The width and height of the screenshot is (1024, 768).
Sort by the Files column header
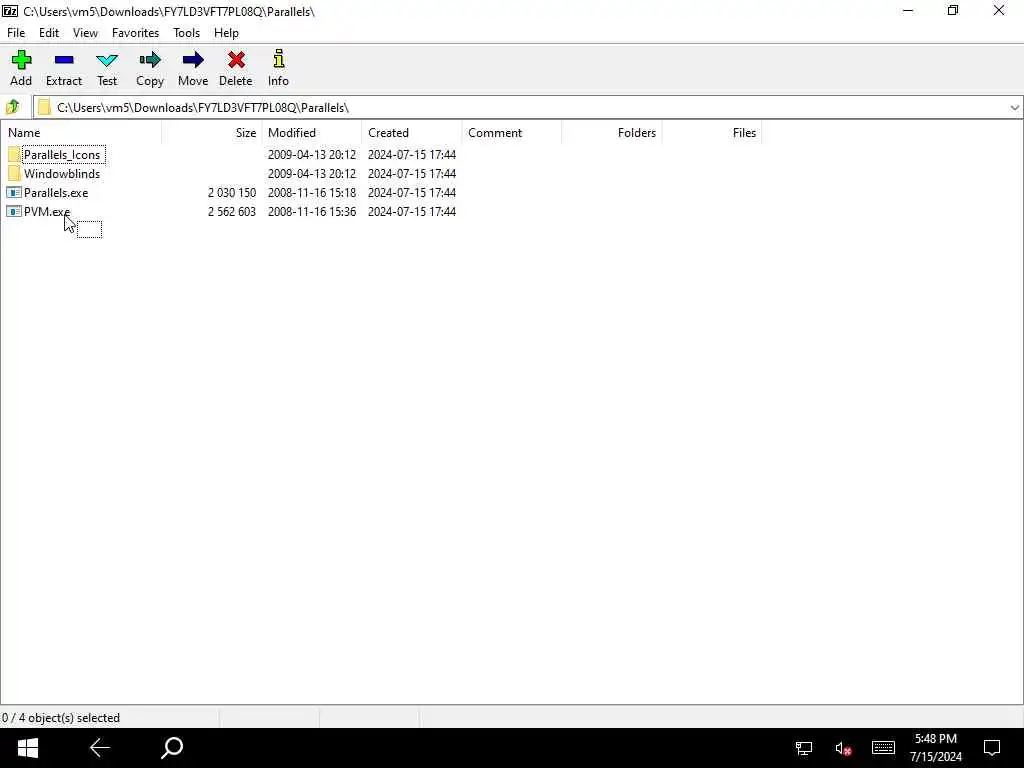712,133
